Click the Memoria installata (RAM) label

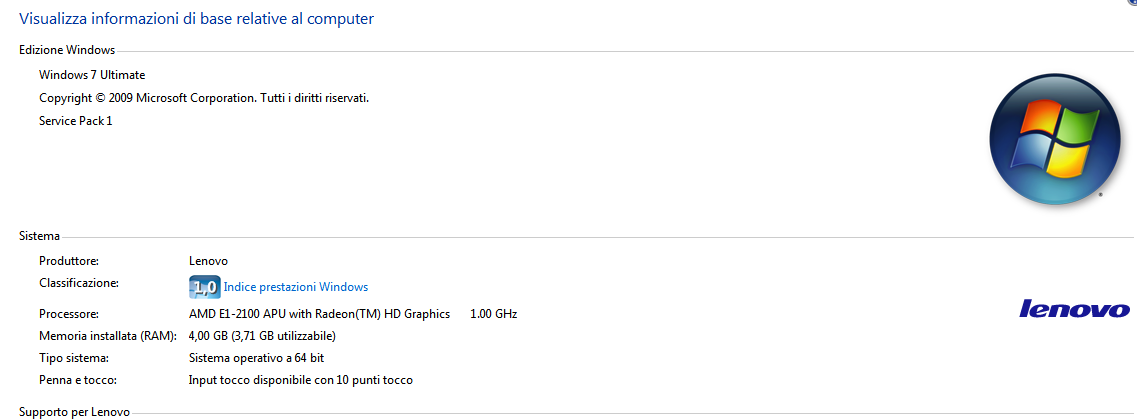[x=108, y=336]
